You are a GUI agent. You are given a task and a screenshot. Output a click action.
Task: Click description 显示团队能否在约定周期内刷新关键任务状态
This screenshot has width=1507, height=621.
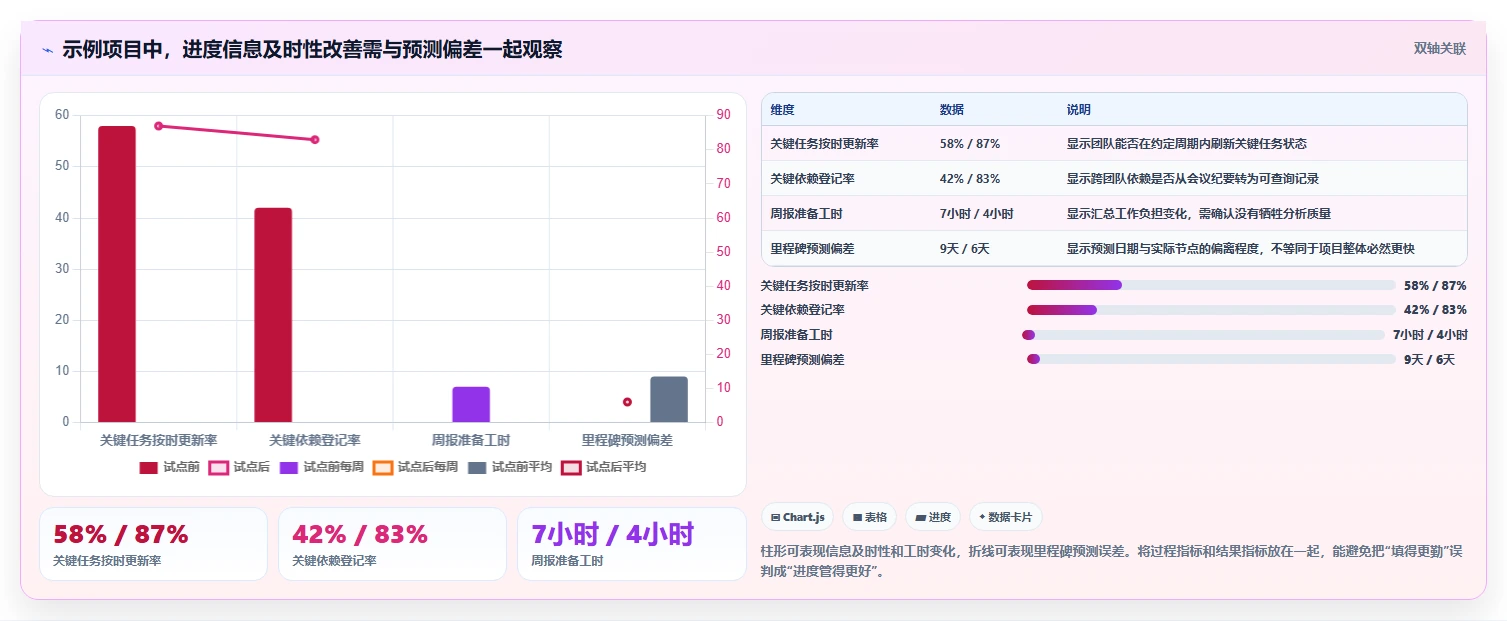(x=1187, y=144)
